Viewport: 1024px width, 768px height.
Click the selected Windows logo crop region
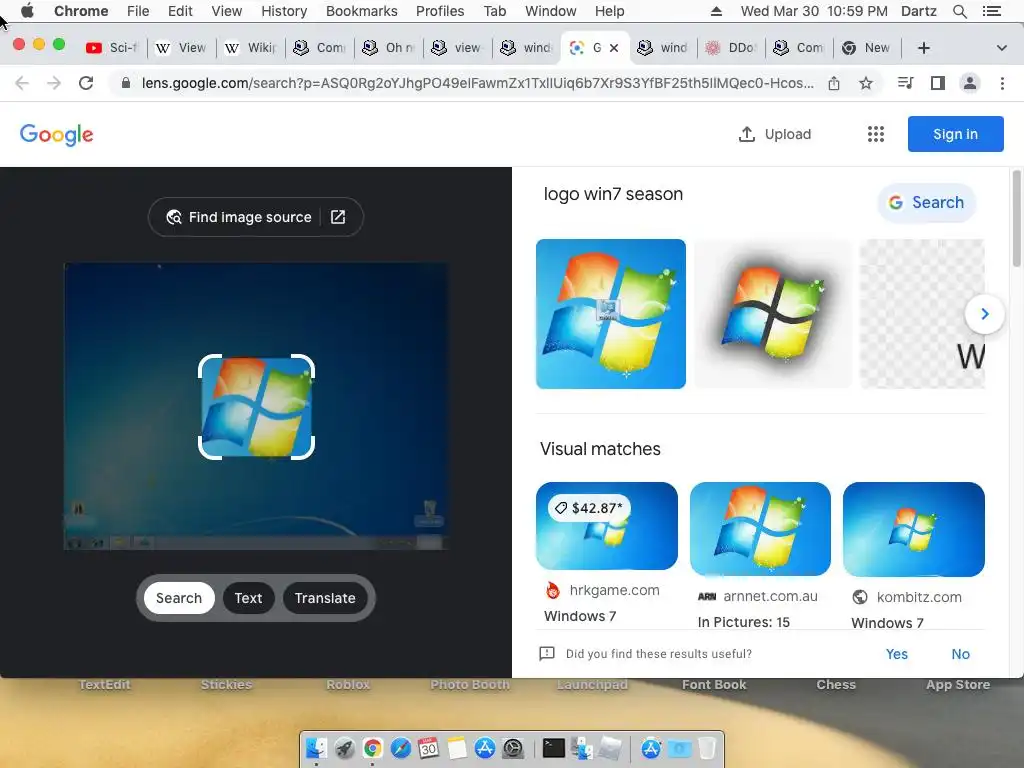[256, 407]
